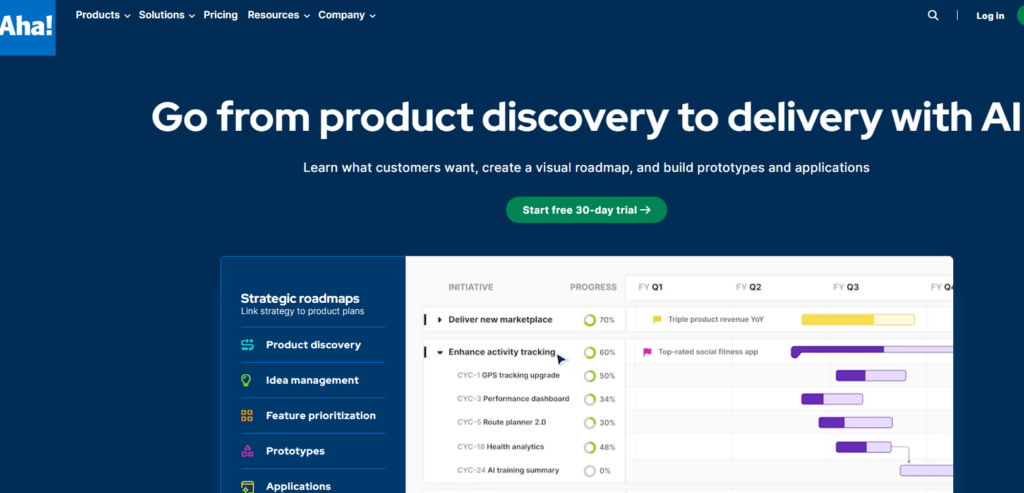Click the Triple product revenue YoY label
The image size is (1024, 493).
[x=716, y=320]
